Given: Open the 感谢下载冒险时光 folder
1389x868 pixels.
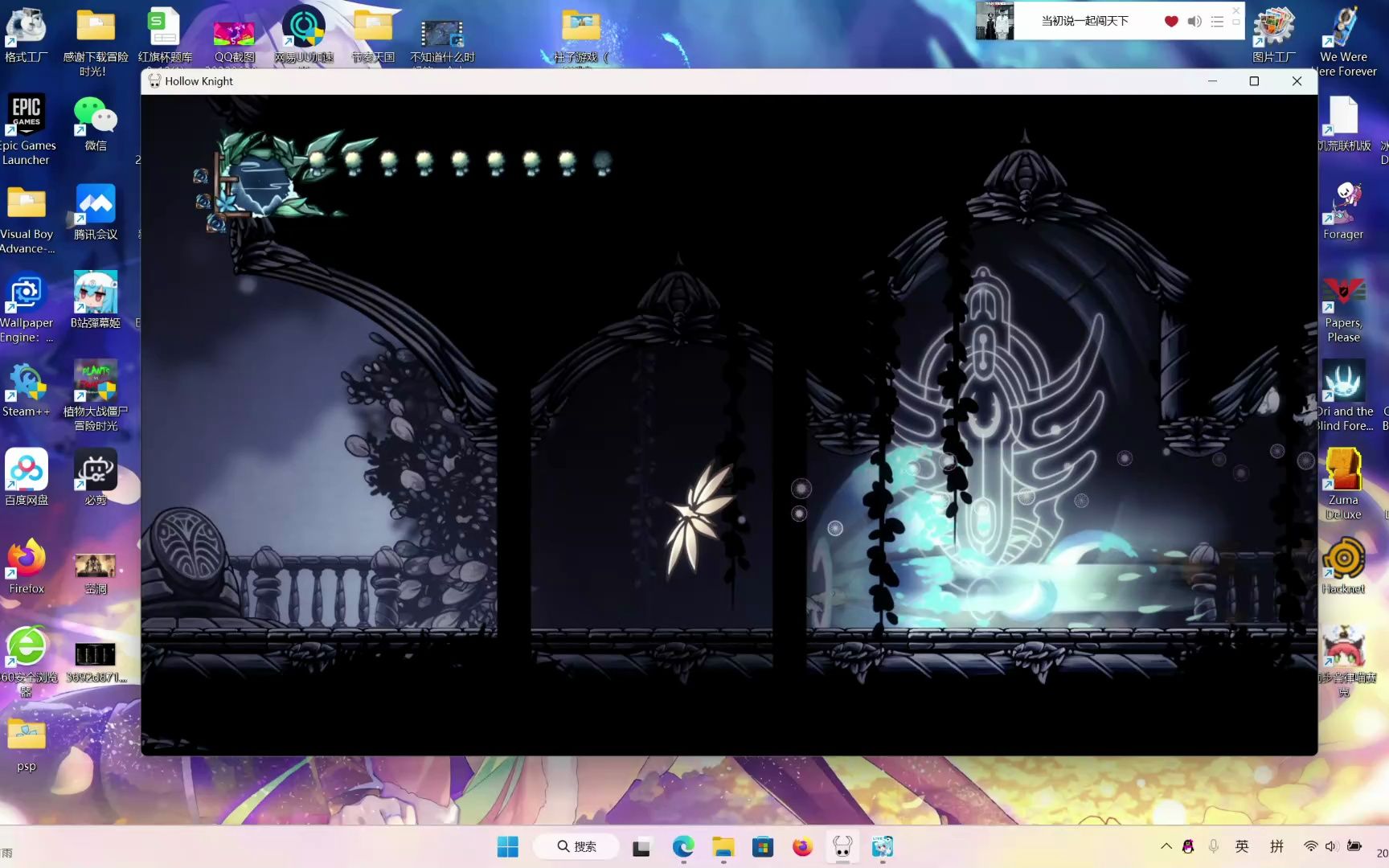Looking at the screenshot, I should [x=96, y=42].
